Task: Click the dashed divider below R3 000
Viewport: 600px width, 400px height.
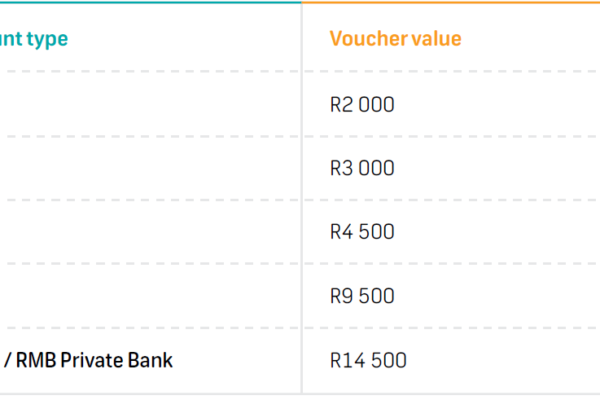Action: coord(450,200)
